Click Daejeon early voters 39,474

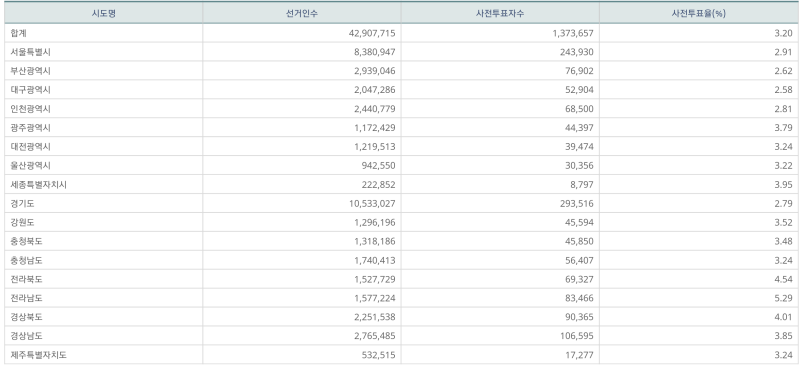(x=579, y=146)
